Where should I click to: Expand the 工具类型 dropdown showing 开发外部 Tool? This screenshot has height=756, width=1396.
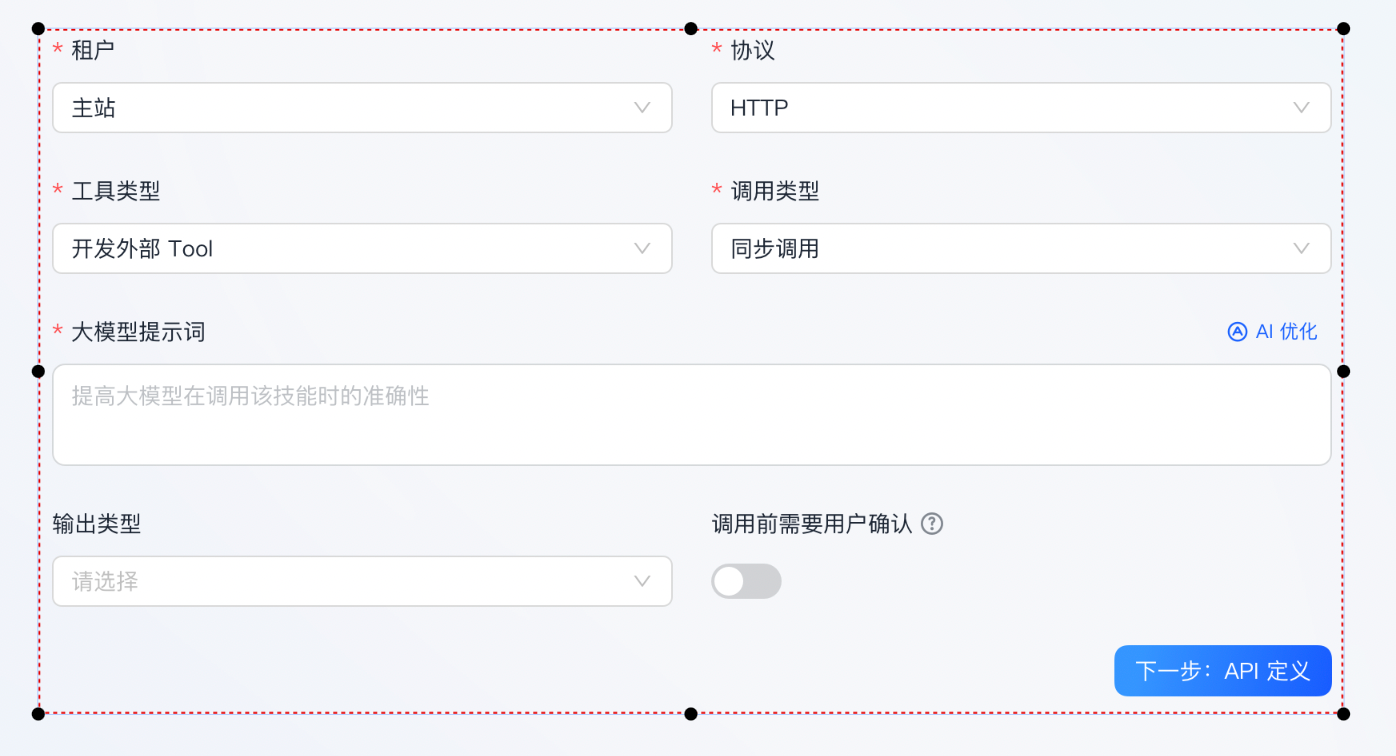pyautogui.click(x=340, y=248)
